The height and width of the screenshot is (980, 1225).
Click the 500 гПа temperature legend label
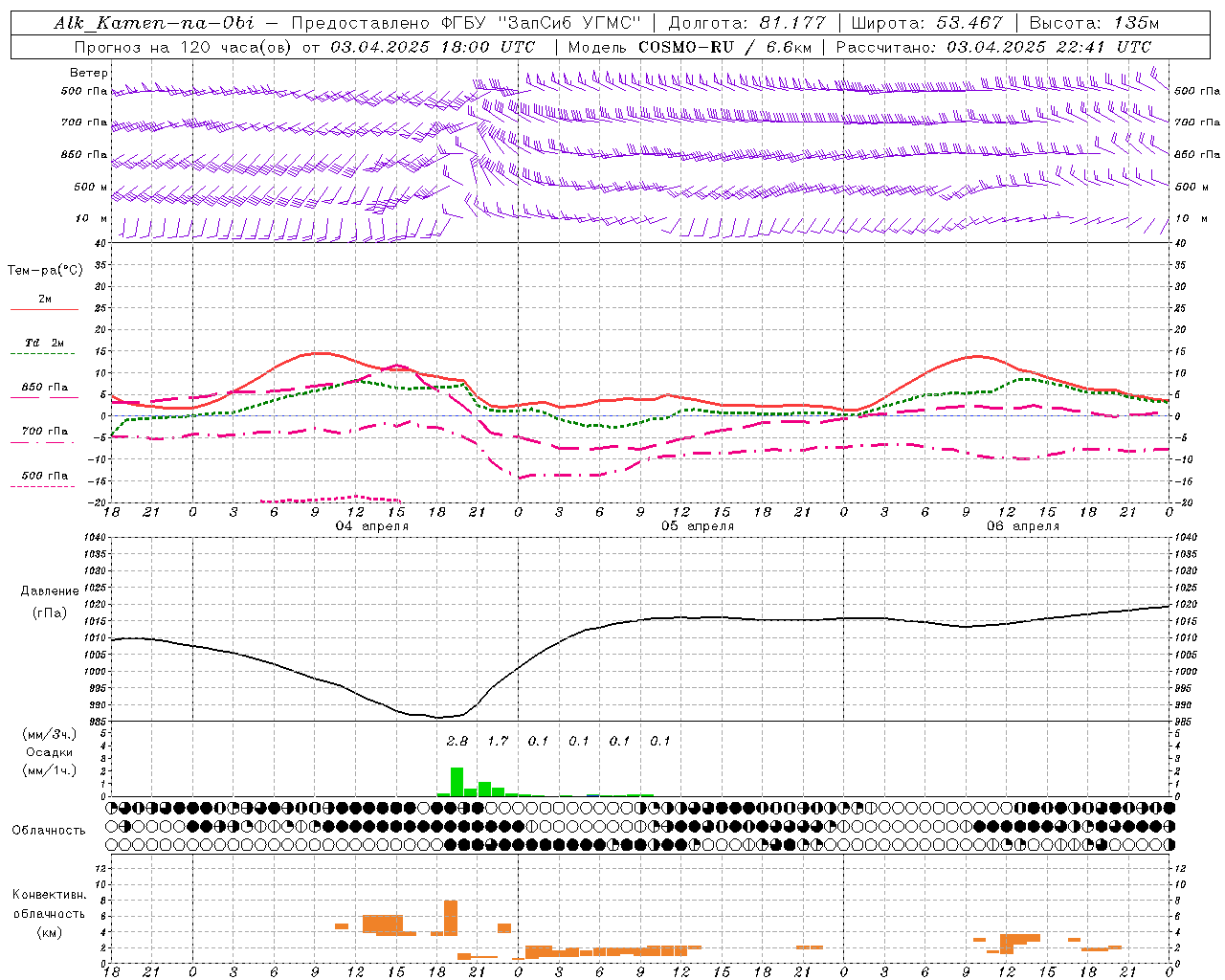tap(45, 476)
